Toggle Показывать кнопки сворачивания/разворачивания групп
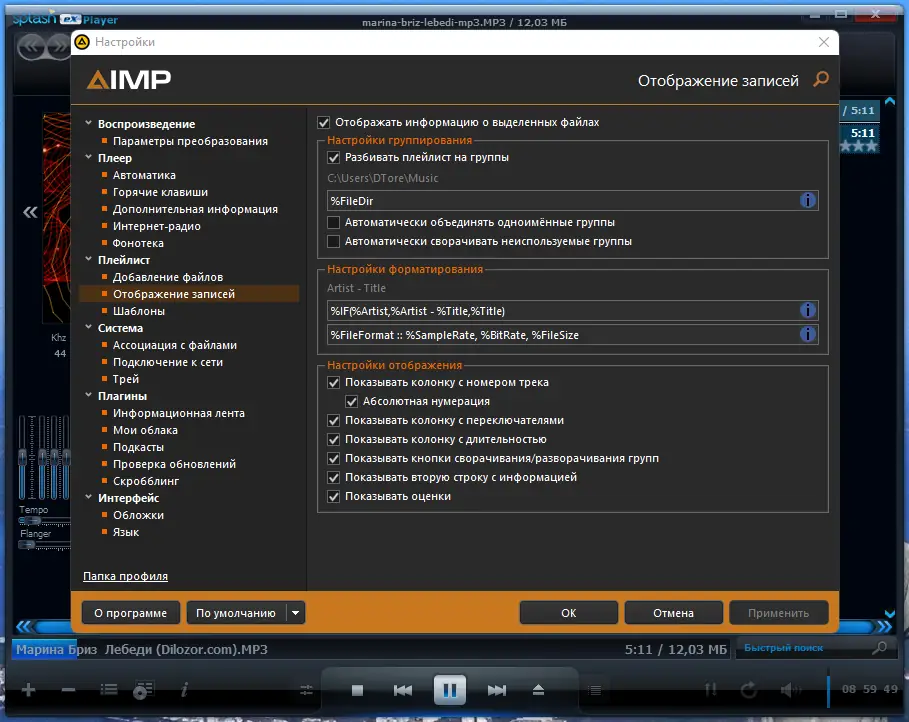Screen dimensions: 909x722 point(333,459)
